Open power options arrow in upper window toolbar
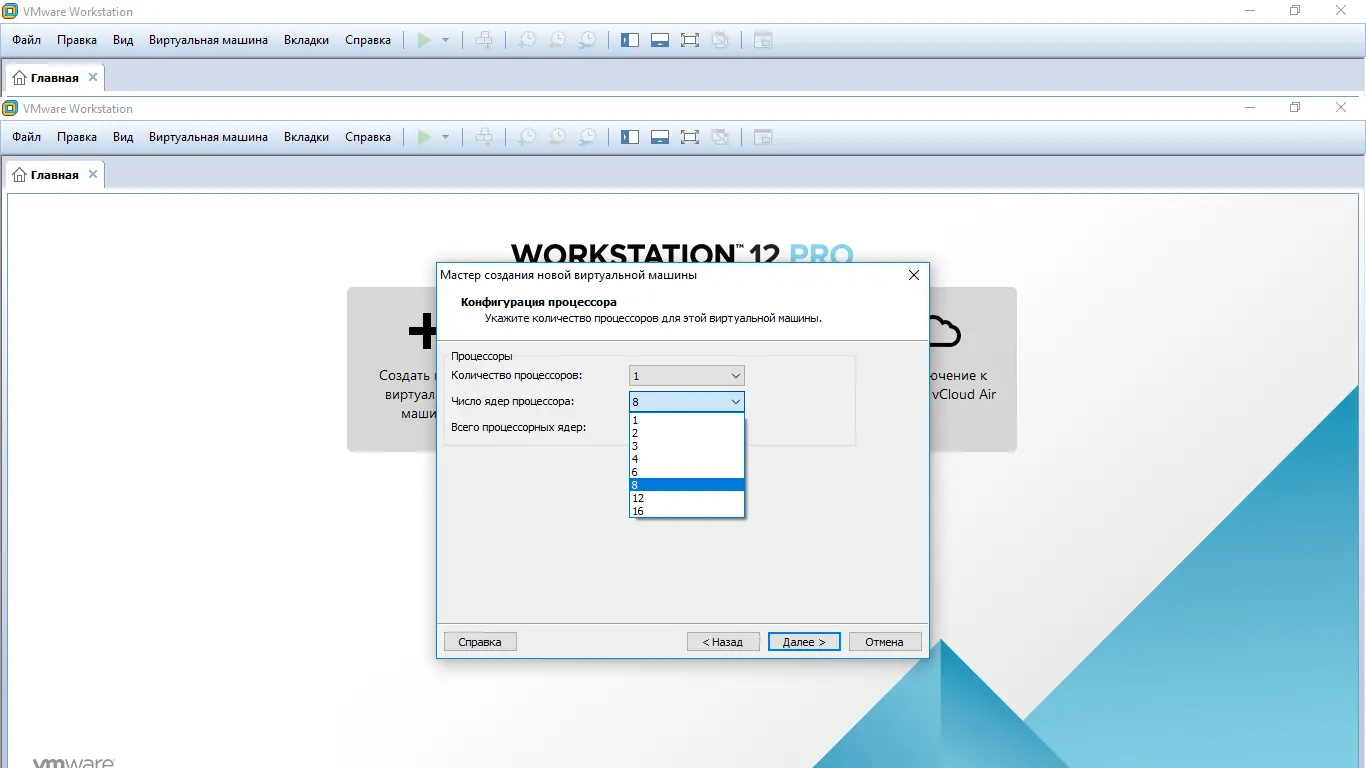The width and height of the screenshot is (1366, 768). (x=445, y=41)
